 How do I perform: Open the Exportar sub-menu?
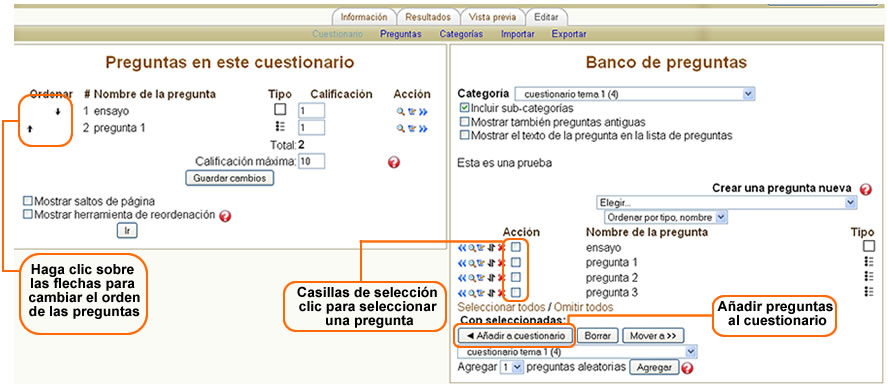[569, 34]
